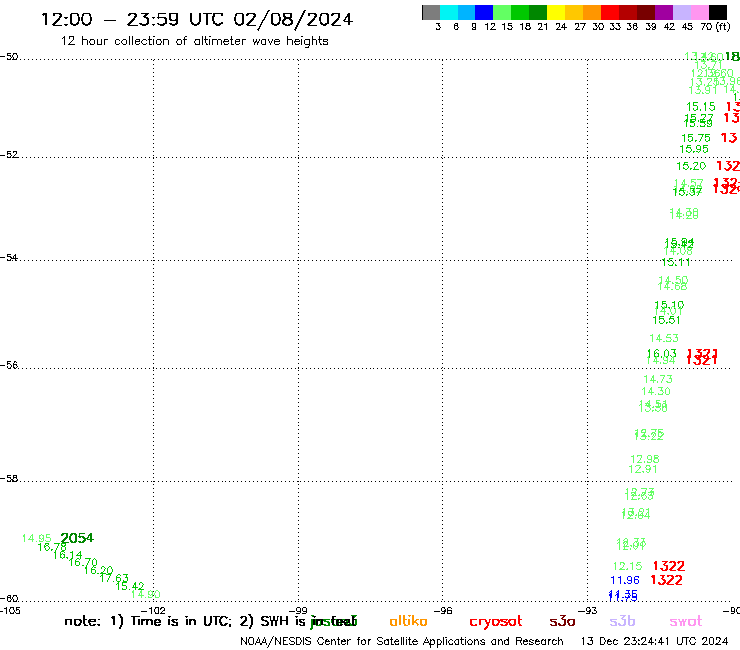This screenshot has width=740, height=650.
Task: Click the latitude axis label '-56'
Action: 9,365
